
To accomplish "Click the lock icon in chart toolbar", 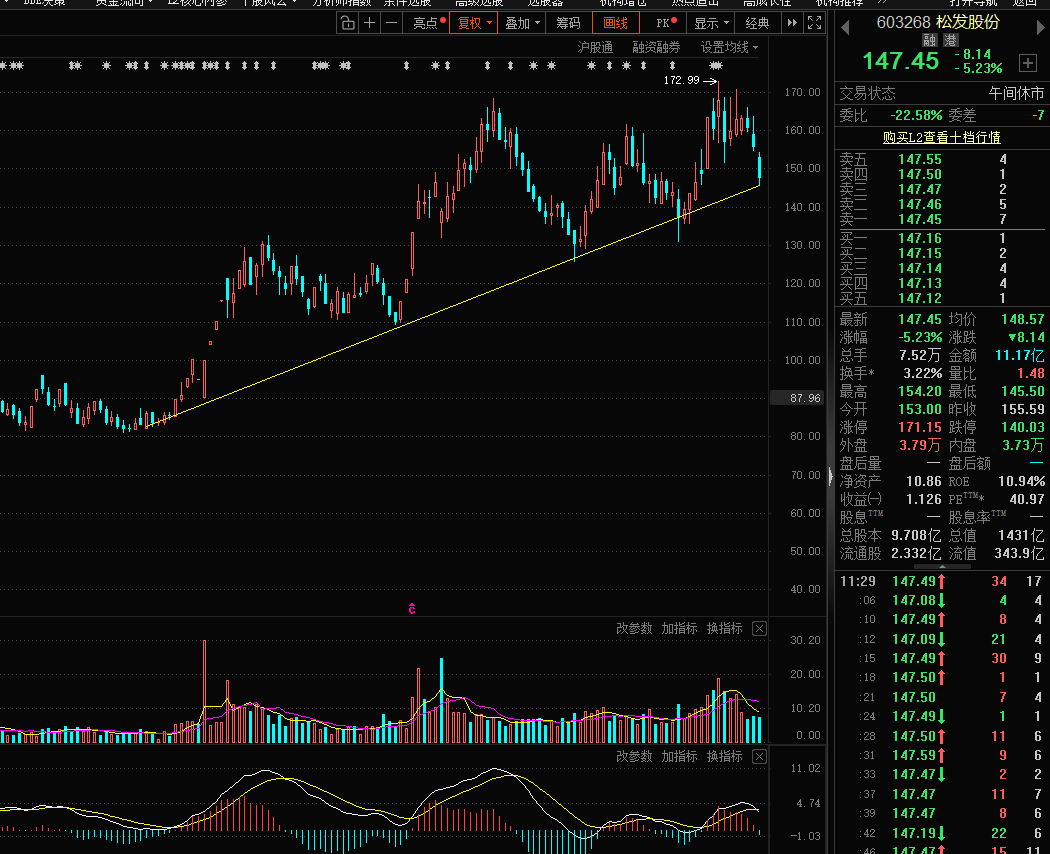I will tap(347, 23).
